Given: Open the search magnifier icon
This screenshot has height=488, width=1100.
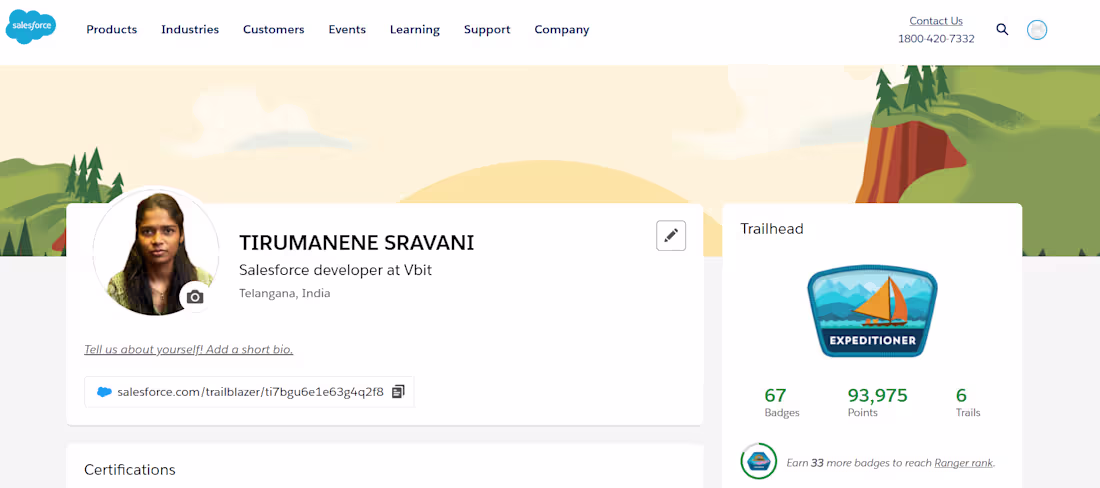Looking at the screenshot, I should point(1002,29).
